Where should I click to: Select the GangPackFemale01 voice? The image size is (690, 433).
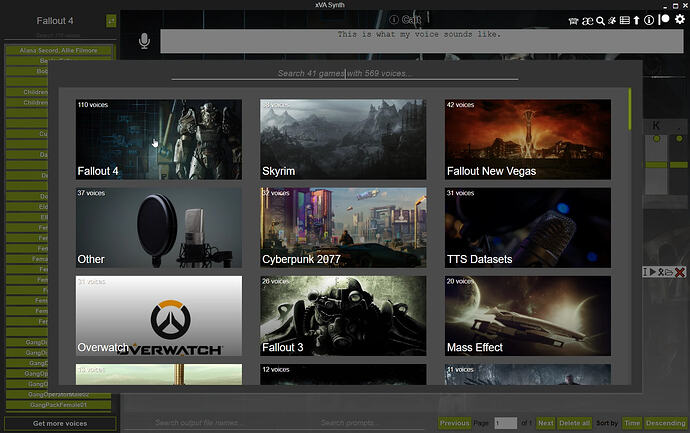tap(59, 405)
